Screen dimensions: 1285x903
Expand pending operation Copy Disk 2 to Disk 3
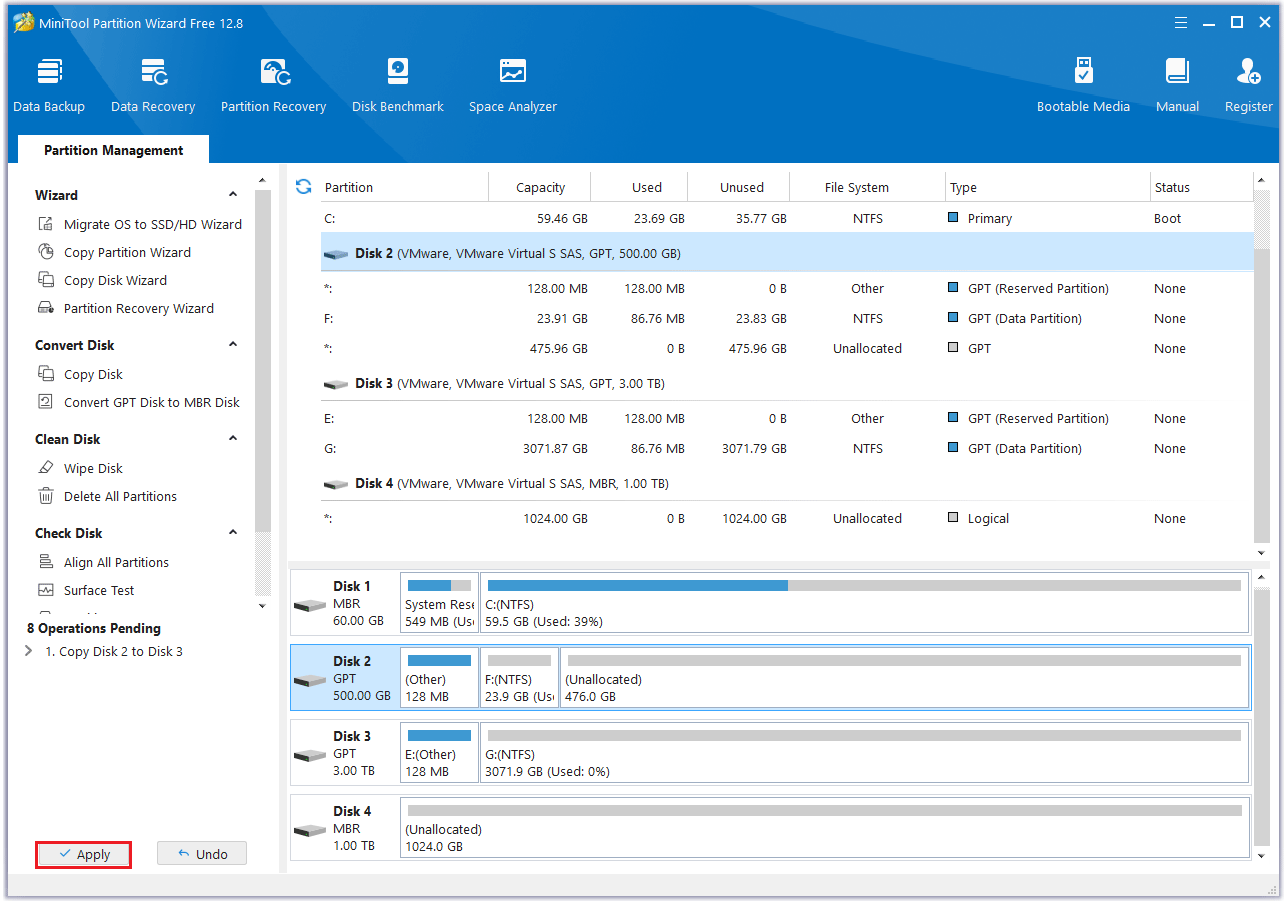pyautogui.click(x=28, y=652)
